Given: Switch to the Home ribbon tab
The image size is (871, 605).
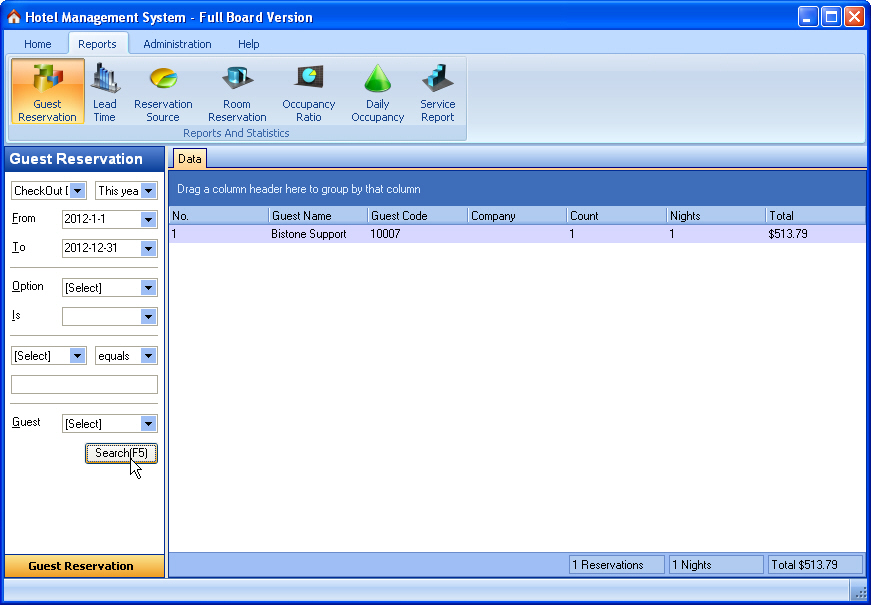Looking at the screenshot, I should click(x=38, y=44).
